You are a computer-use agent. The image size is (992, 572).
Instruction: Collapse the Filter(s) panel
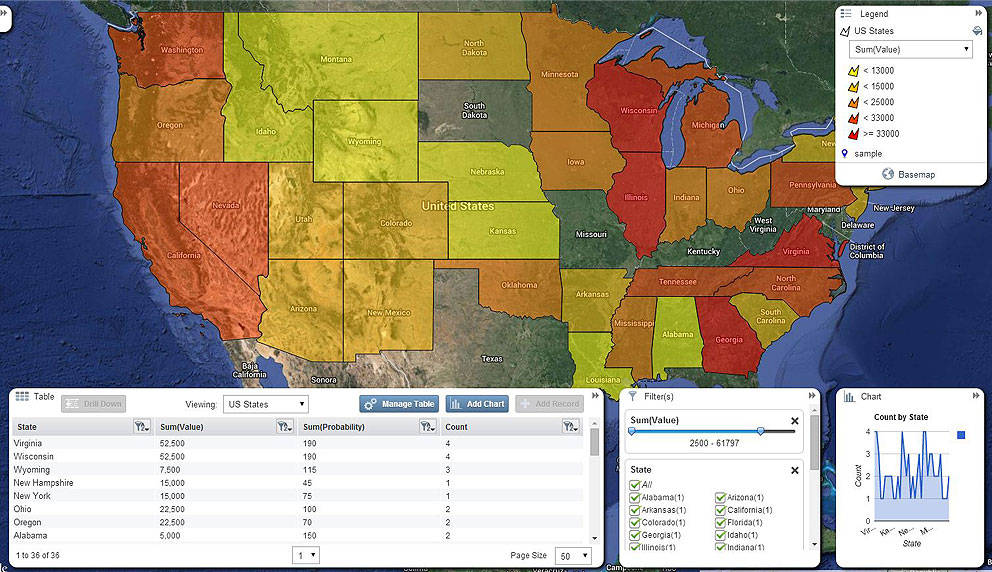click(811, 396)
